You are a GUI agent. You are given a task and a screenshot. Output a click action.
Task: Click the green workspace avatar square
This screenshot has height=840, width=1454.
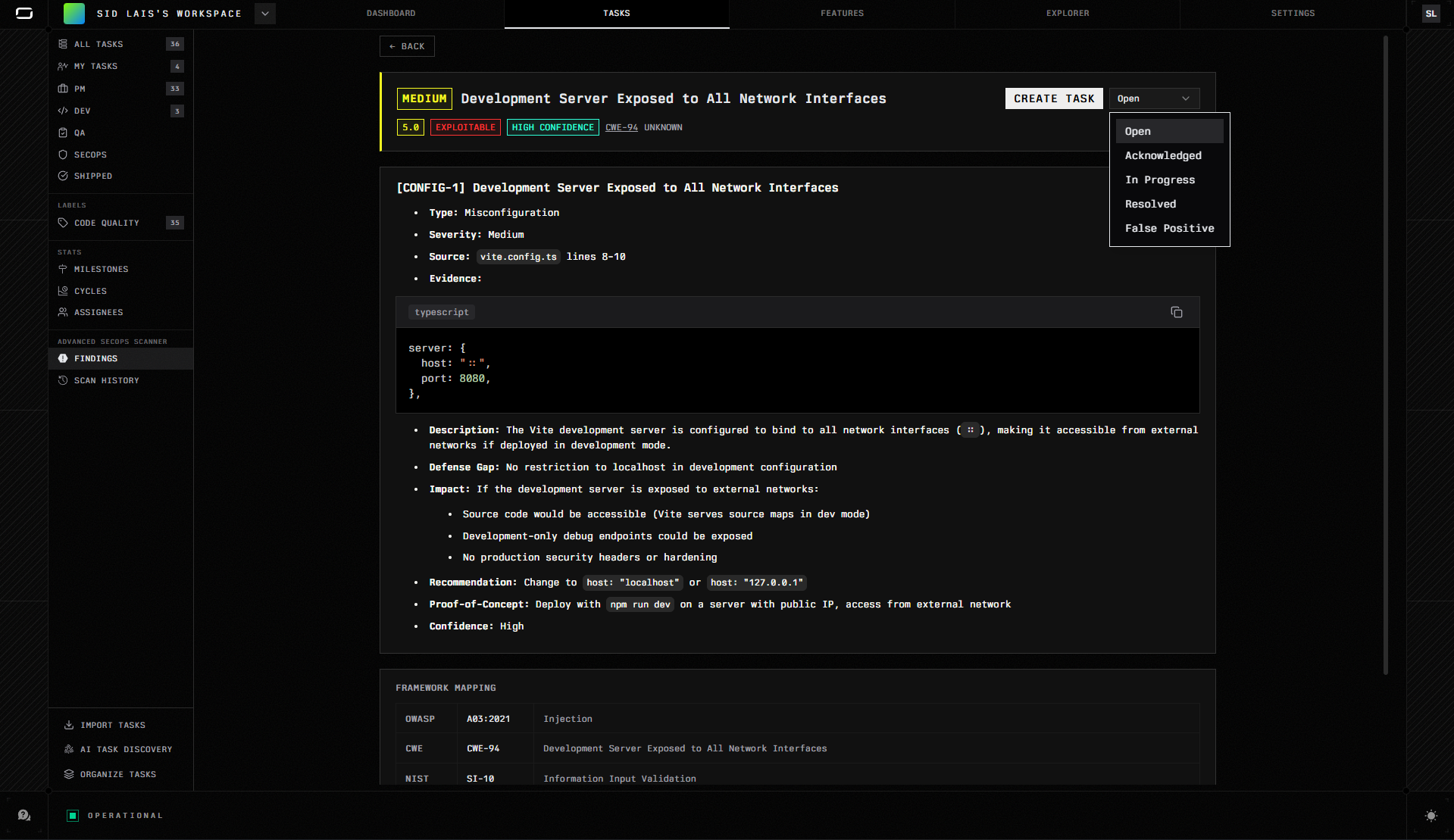(74, 14)
